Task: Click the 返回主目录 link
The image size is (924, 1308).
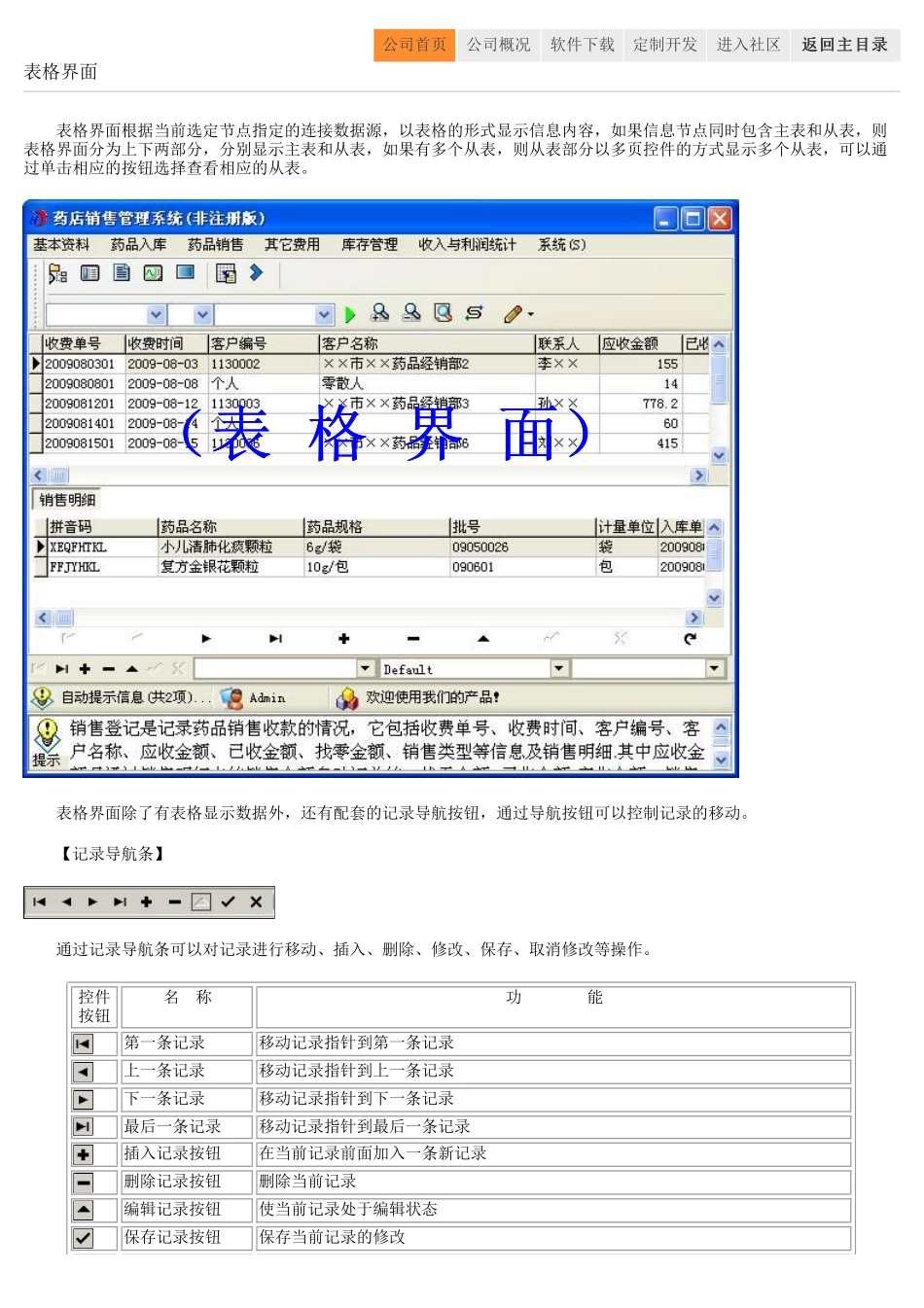Action: [844, 45]
